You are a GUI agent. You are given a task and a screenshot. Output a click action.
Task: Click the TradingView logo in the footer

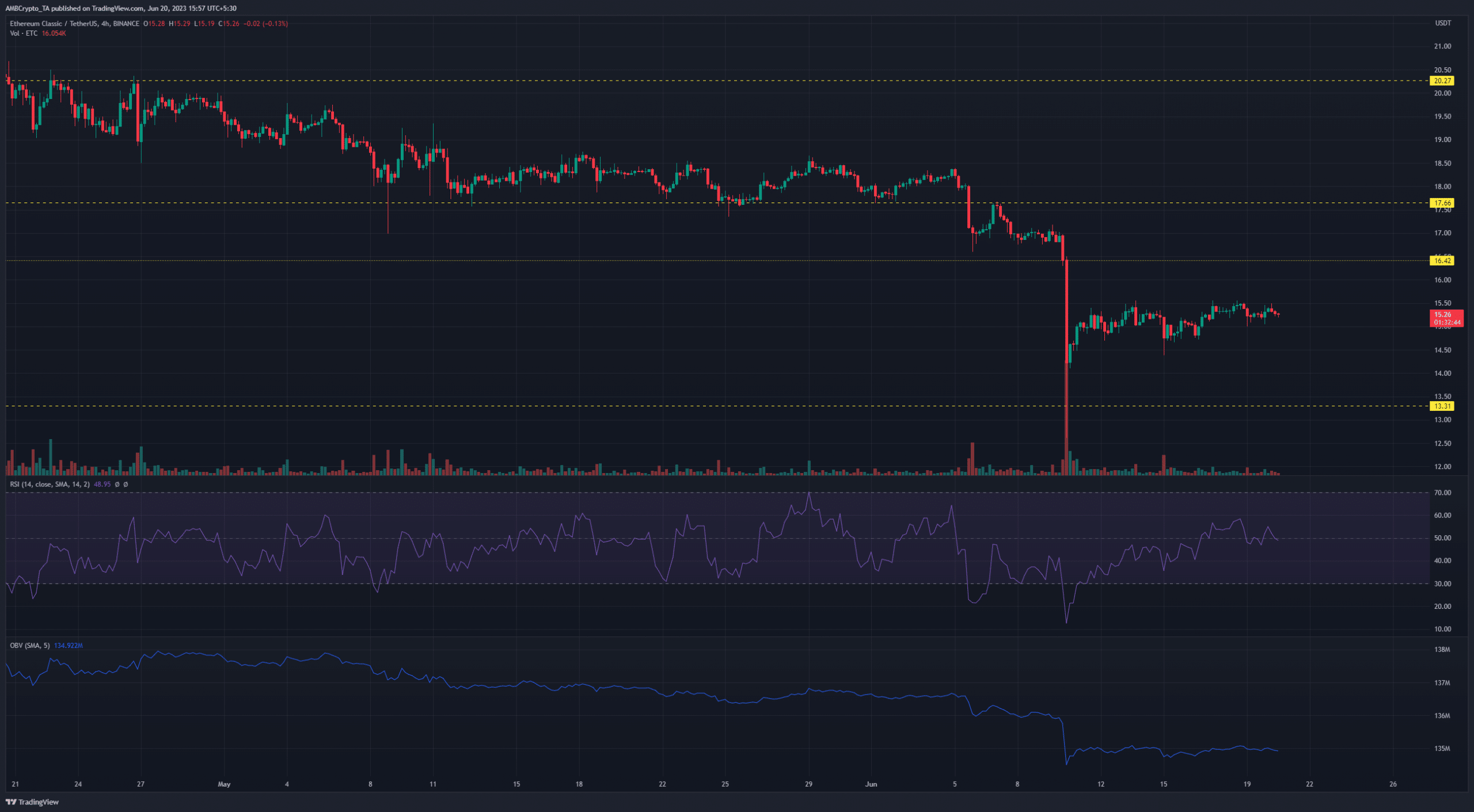tap(32, 802)
